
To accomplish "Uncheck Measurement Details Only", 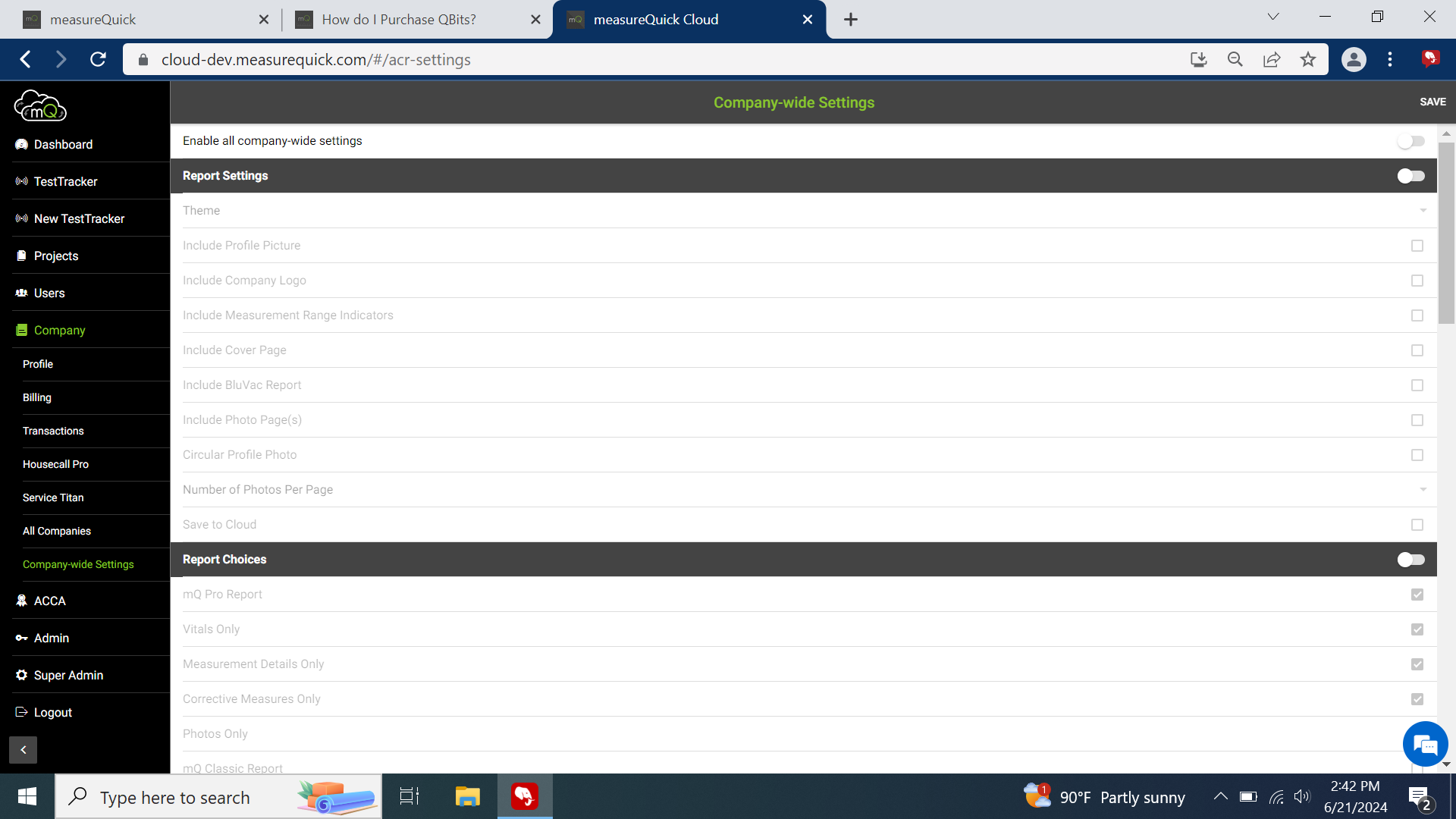I will (1417, 664).
